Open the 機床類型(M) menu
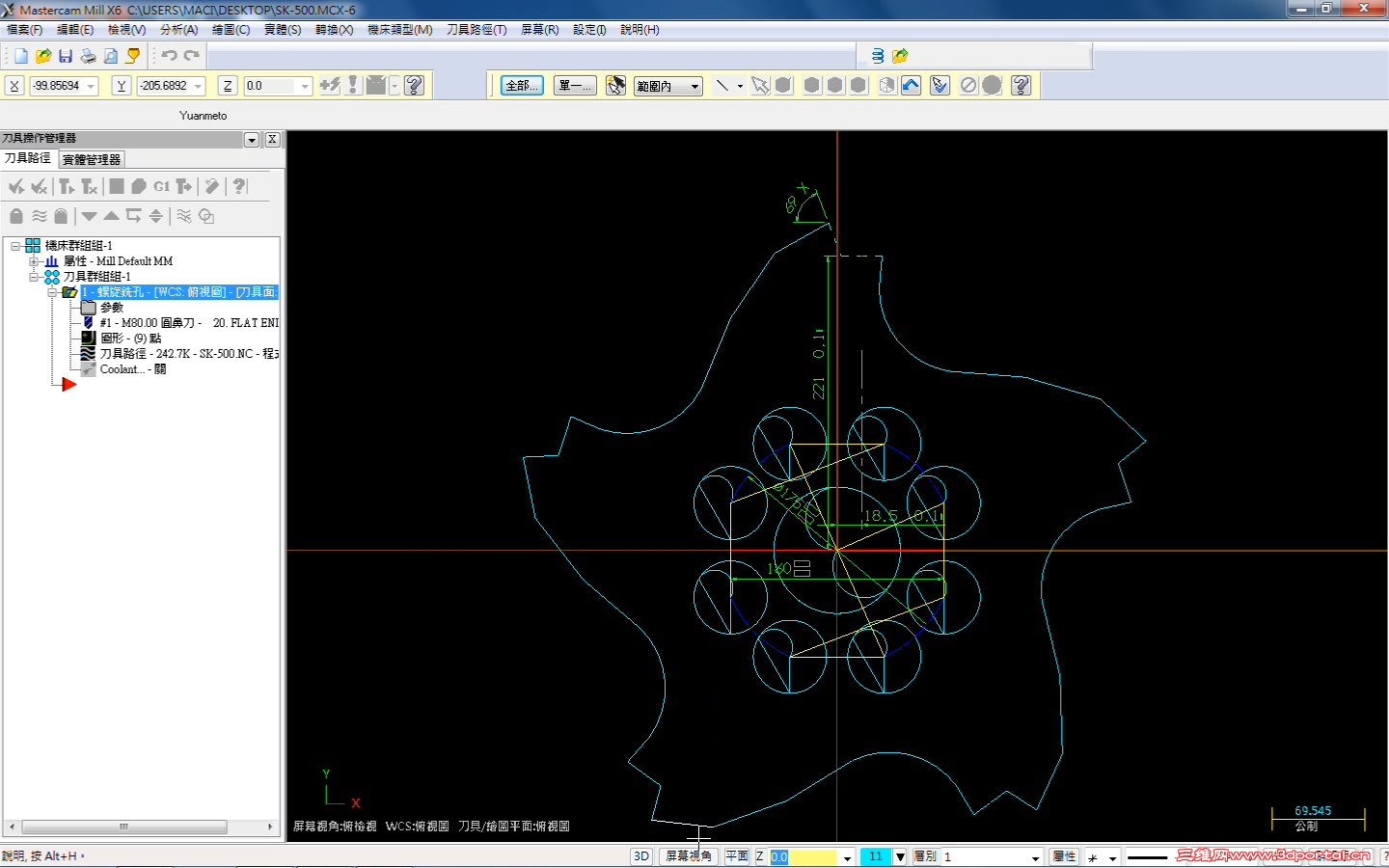The width and height of the screenshot is (1389, 868). pos(399,30)
